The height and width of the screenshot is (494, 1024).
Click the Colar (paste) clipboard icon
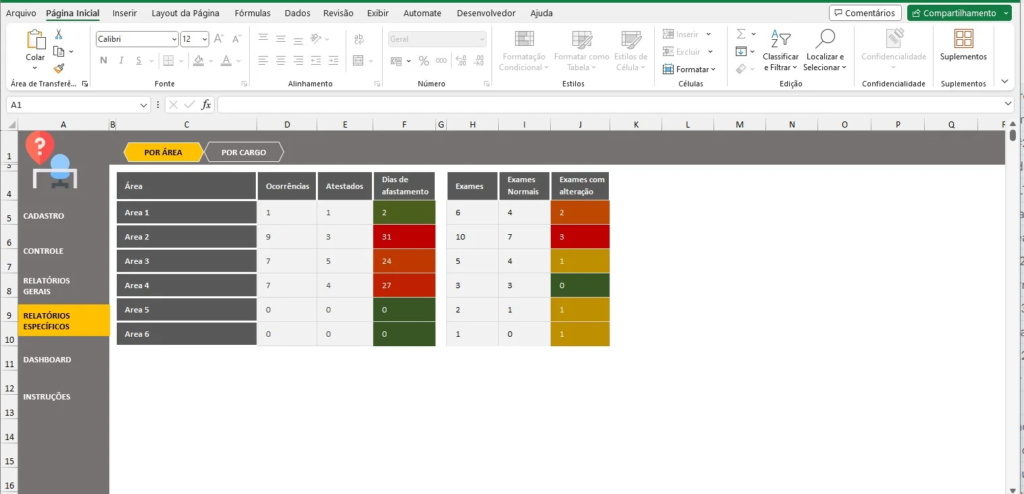pos(35,40)
